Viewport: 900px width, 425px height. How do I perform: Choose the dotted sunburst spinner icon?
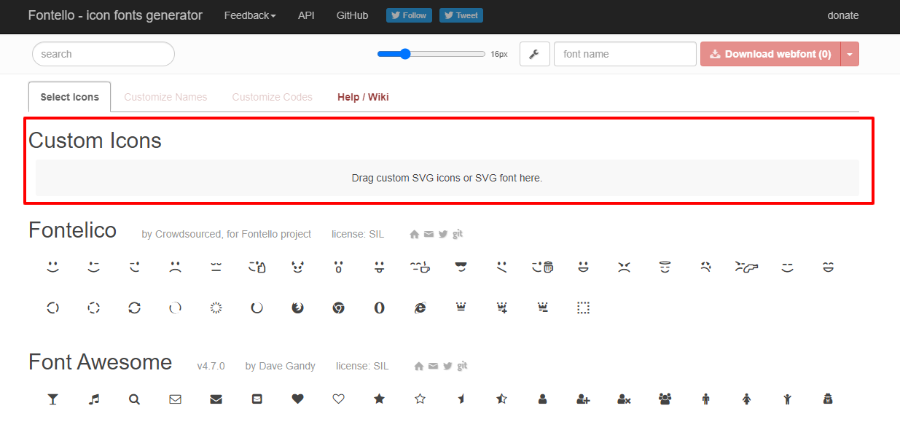coord(216,308)
